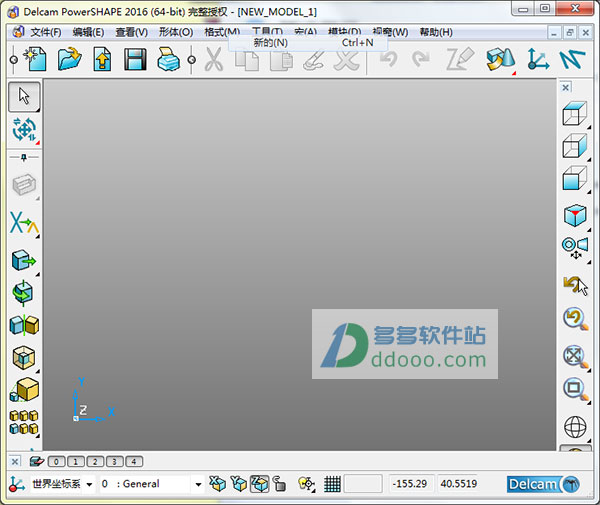Open the levels dialog icon
600x505 pixels.
37,461
